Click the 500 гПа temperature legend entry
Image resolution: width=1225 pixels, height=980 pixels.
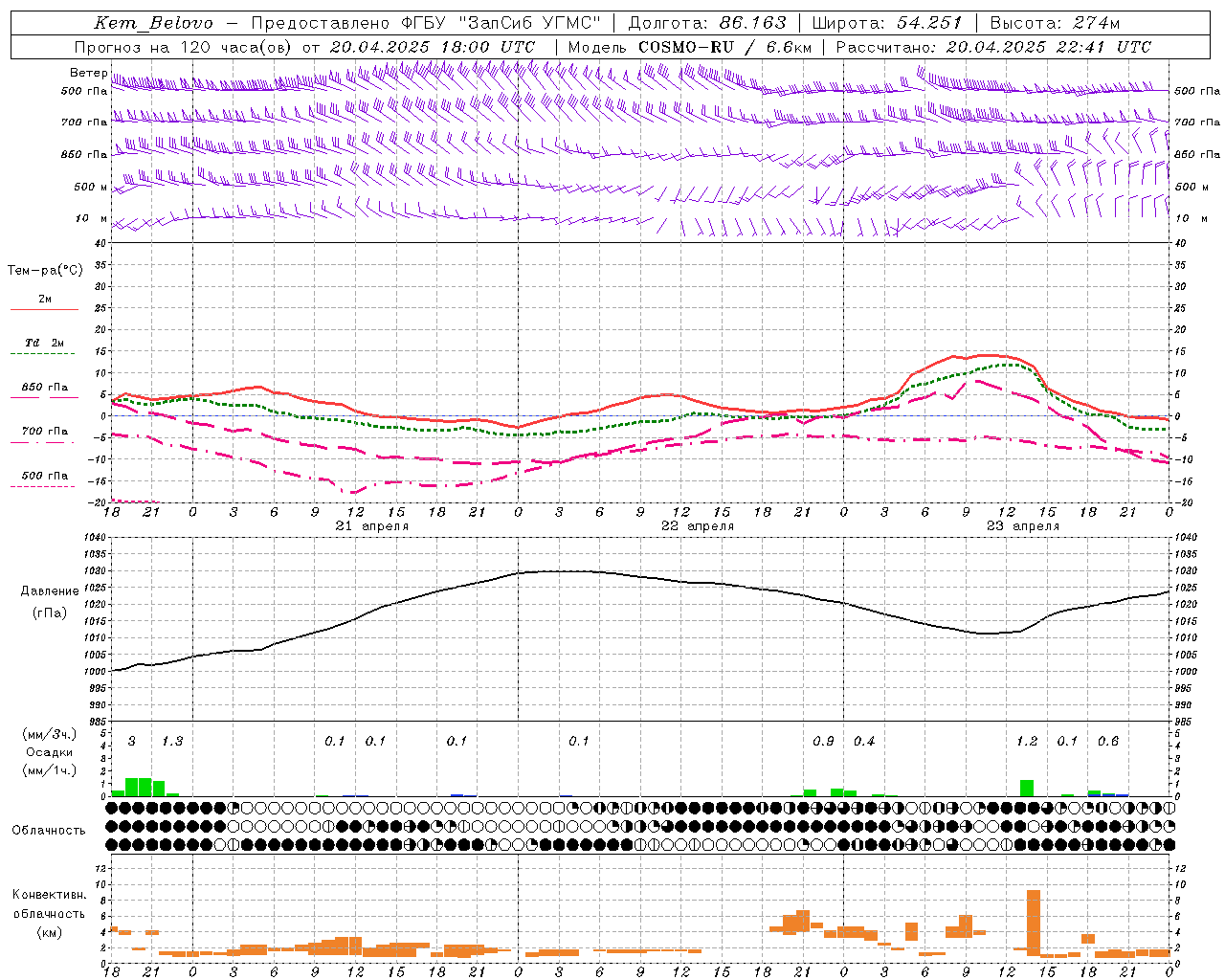pyautogui.click(x=44, y=476)
